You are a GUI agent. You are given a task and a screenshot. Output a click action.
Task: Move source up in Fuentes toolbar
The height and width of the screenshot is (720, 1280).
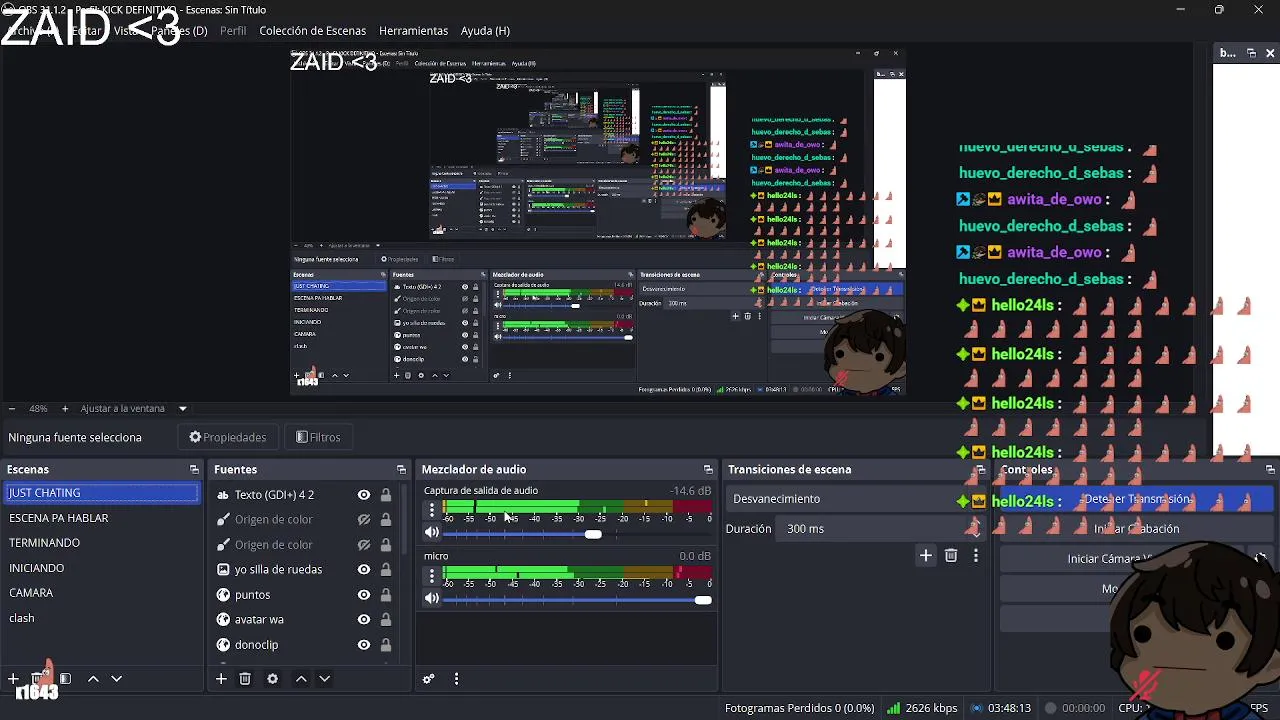pyautogui.click(x=301, y=679)
